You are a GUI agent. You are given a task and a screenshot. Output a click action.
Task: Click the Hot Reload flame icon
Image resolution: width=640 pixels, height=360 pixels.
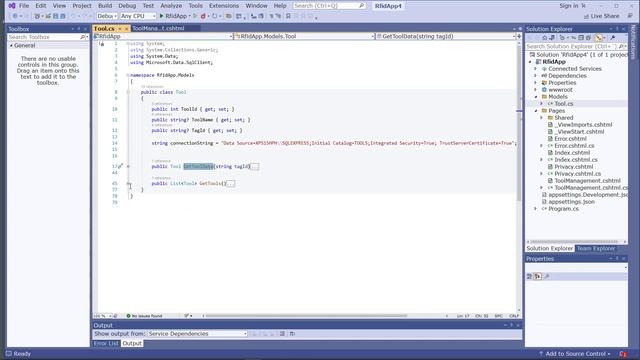pos(203,16)
